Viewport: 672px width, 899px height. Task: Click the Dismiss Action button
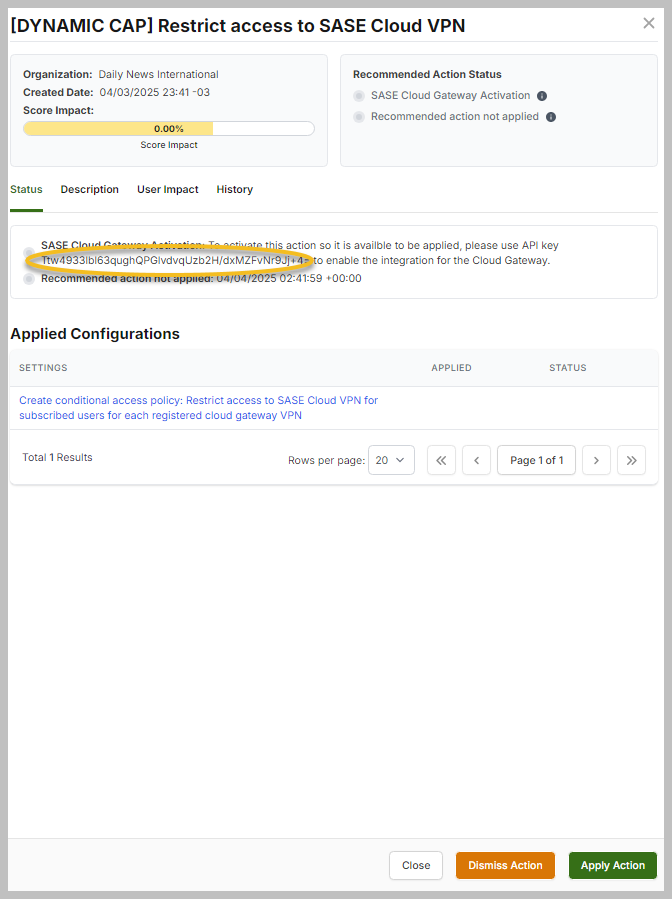tap(505, 865)
